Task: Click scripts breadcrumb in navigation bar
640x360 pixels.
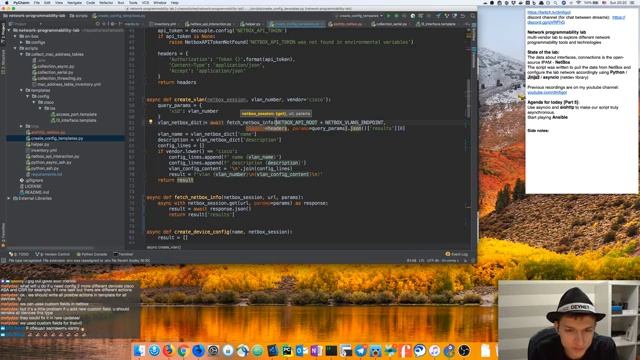Action: point(78,16)
